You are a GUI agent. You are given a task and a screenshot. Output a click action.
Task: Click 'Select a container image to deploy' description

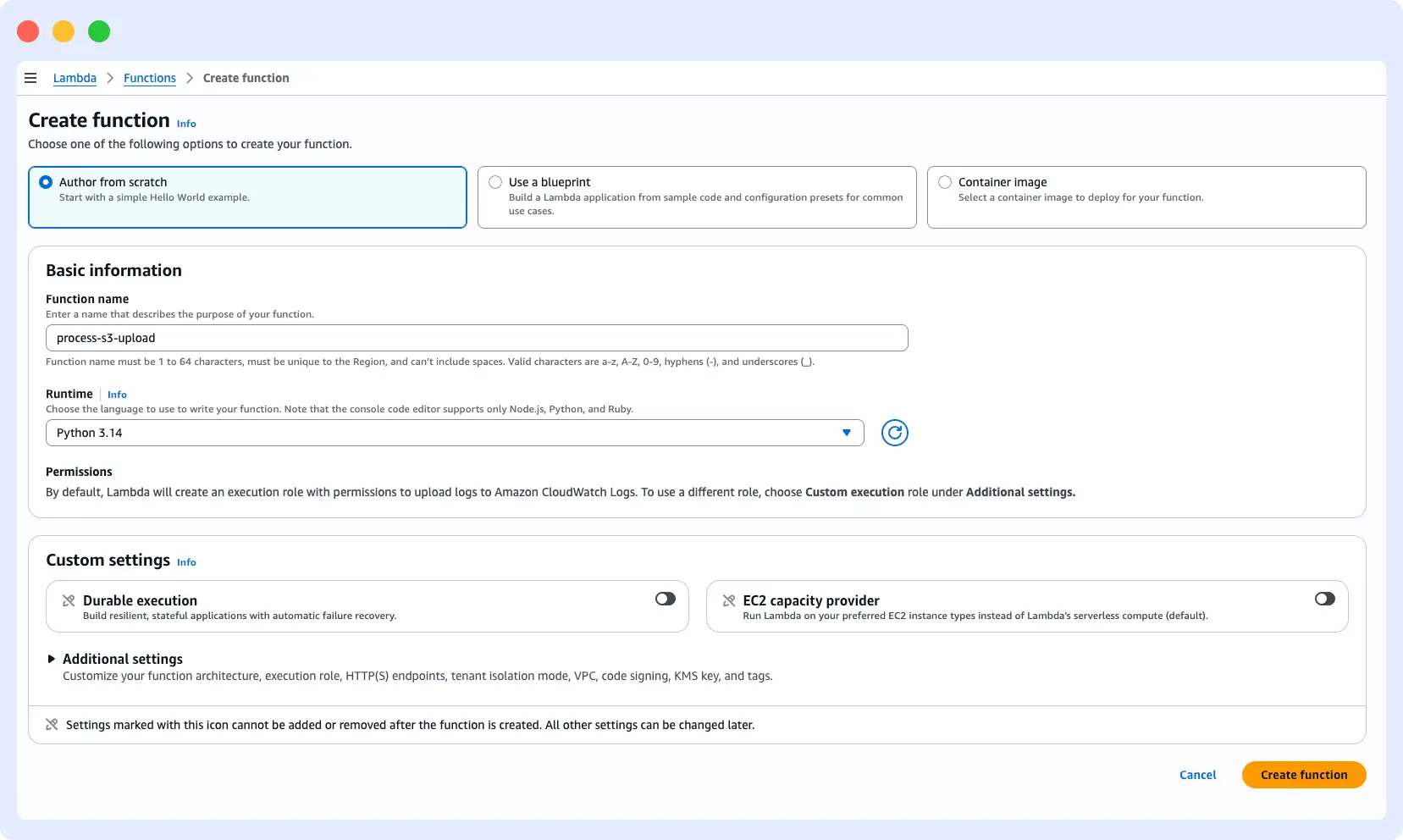(x=1080, y=197)
